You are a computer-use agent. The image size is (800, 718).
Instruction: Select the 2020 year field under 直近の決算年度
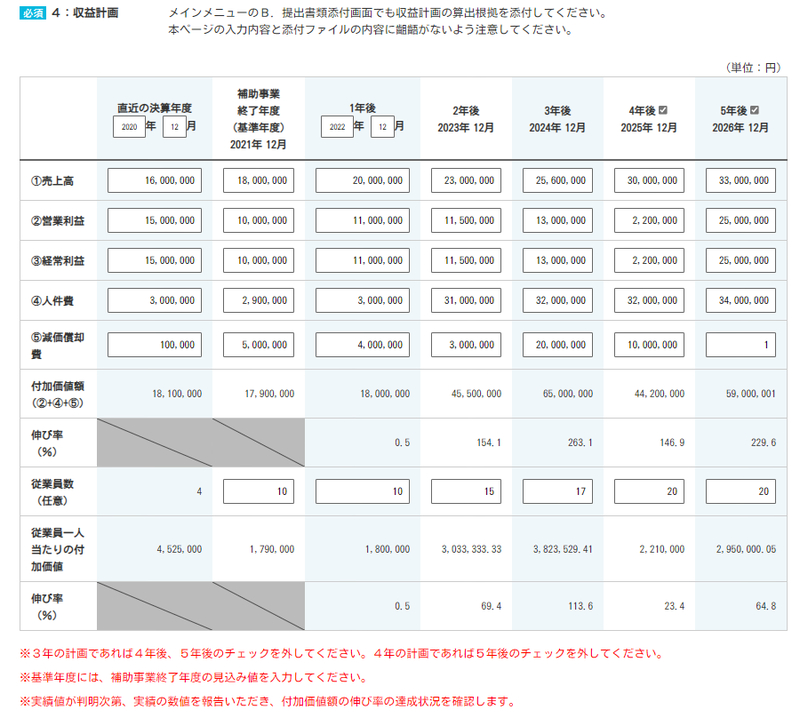(130, 127)
